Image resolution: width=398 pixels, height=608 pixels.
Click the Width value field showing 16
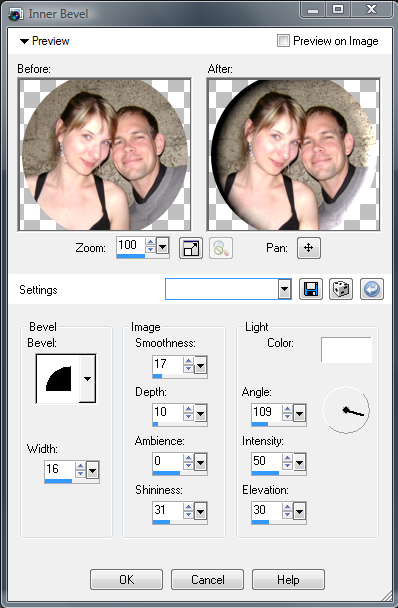(x=60, y=469)
